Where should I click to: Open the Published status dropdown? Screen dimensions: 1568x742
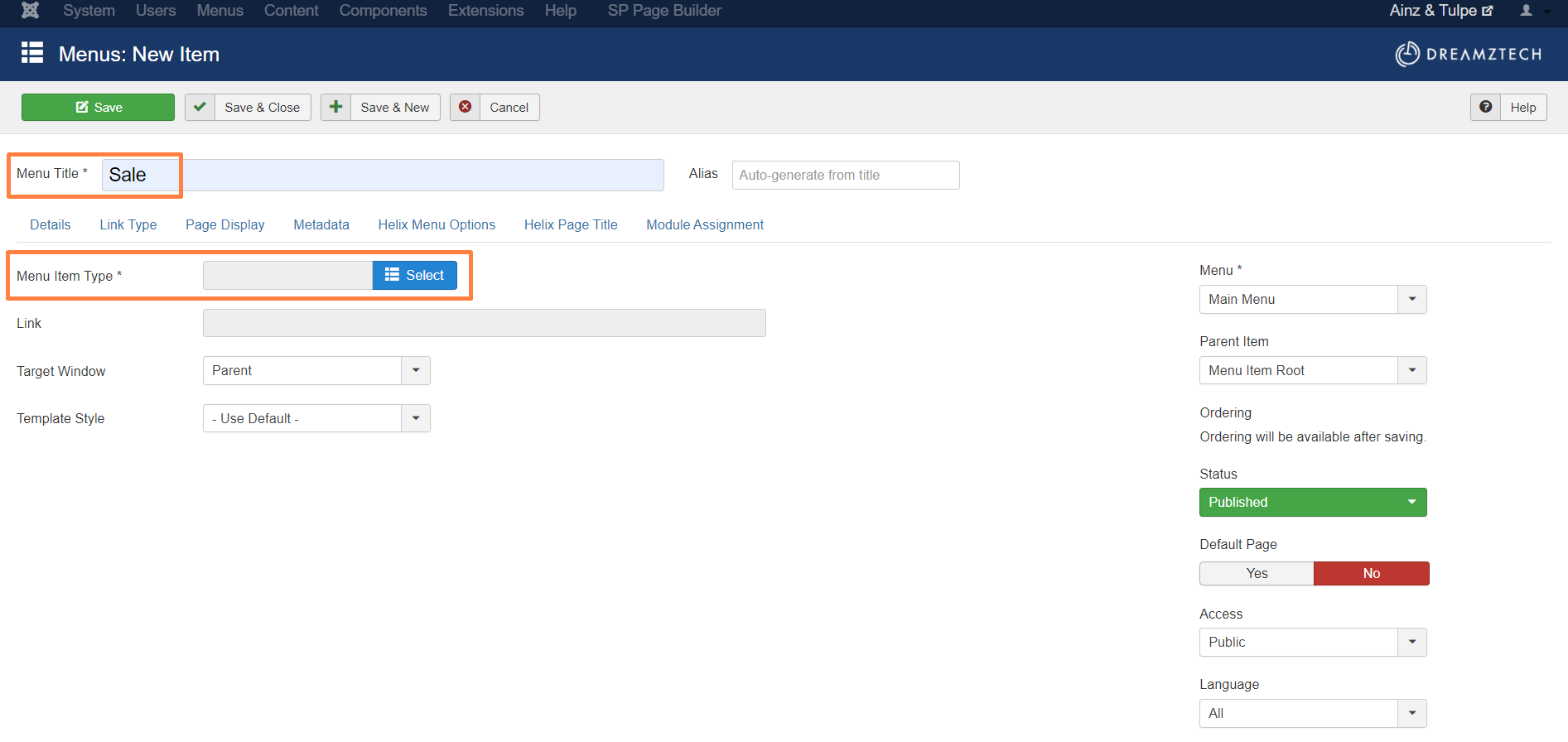tap(1313, 502)
